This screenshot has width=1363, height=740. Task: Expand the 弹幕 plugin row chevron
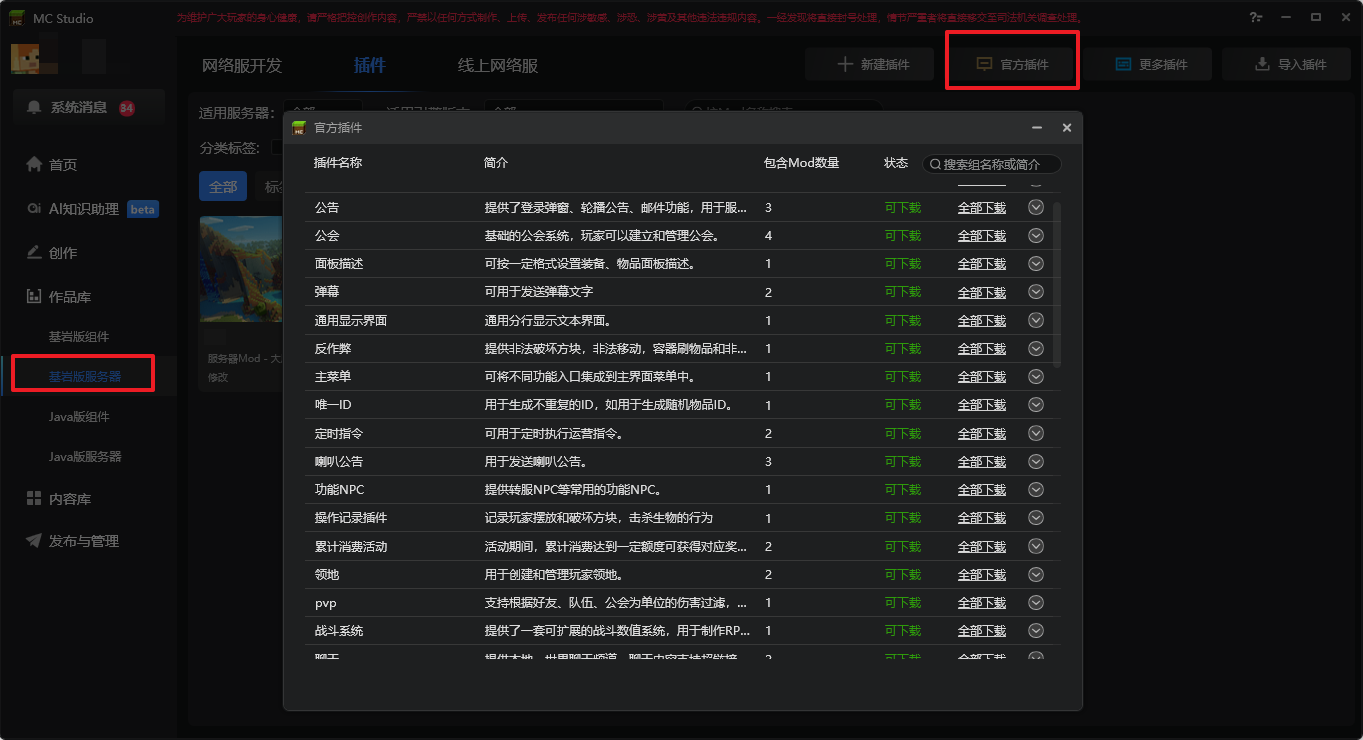click(x=1036, y=292)
